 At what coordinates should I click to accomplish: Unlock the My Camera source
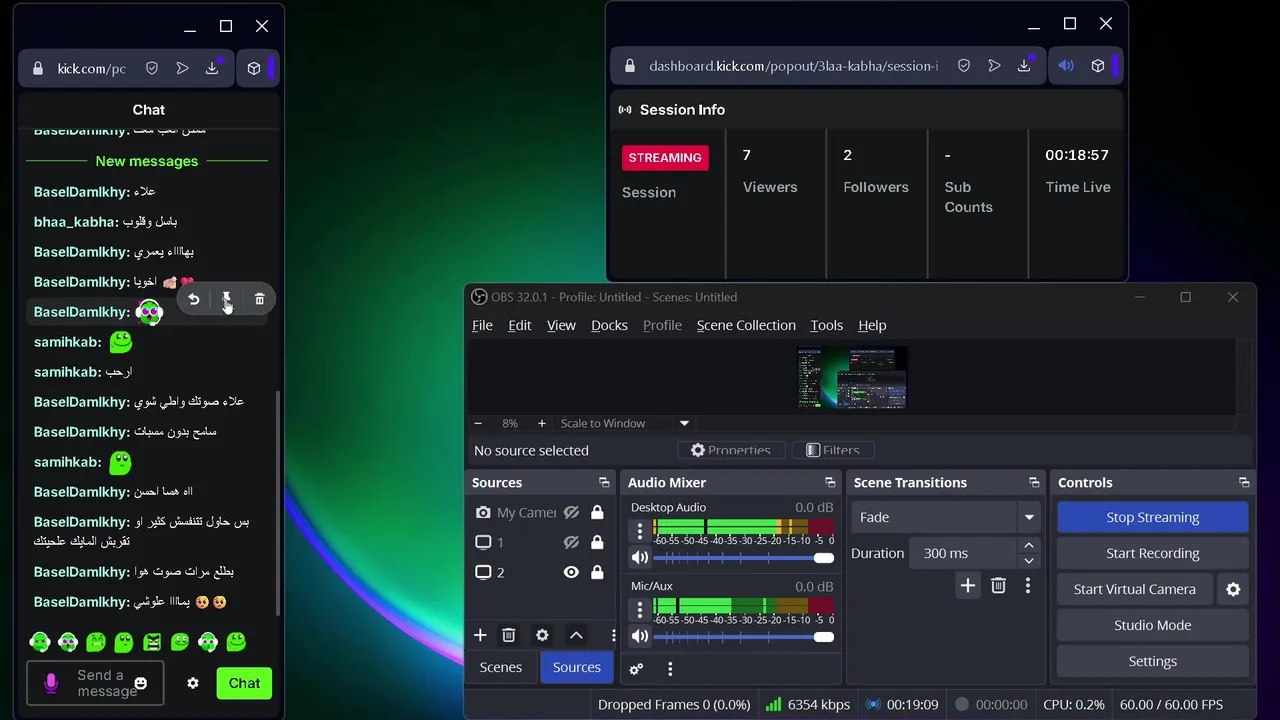point(597,513)
